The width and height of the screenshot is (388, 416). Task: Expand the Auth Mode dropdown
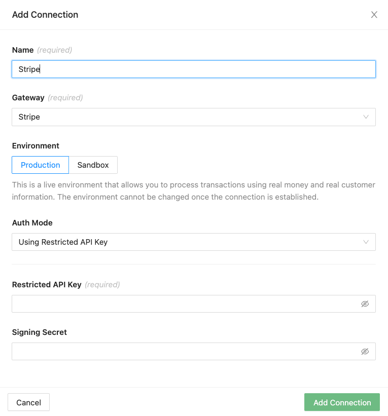coord(194,242)
